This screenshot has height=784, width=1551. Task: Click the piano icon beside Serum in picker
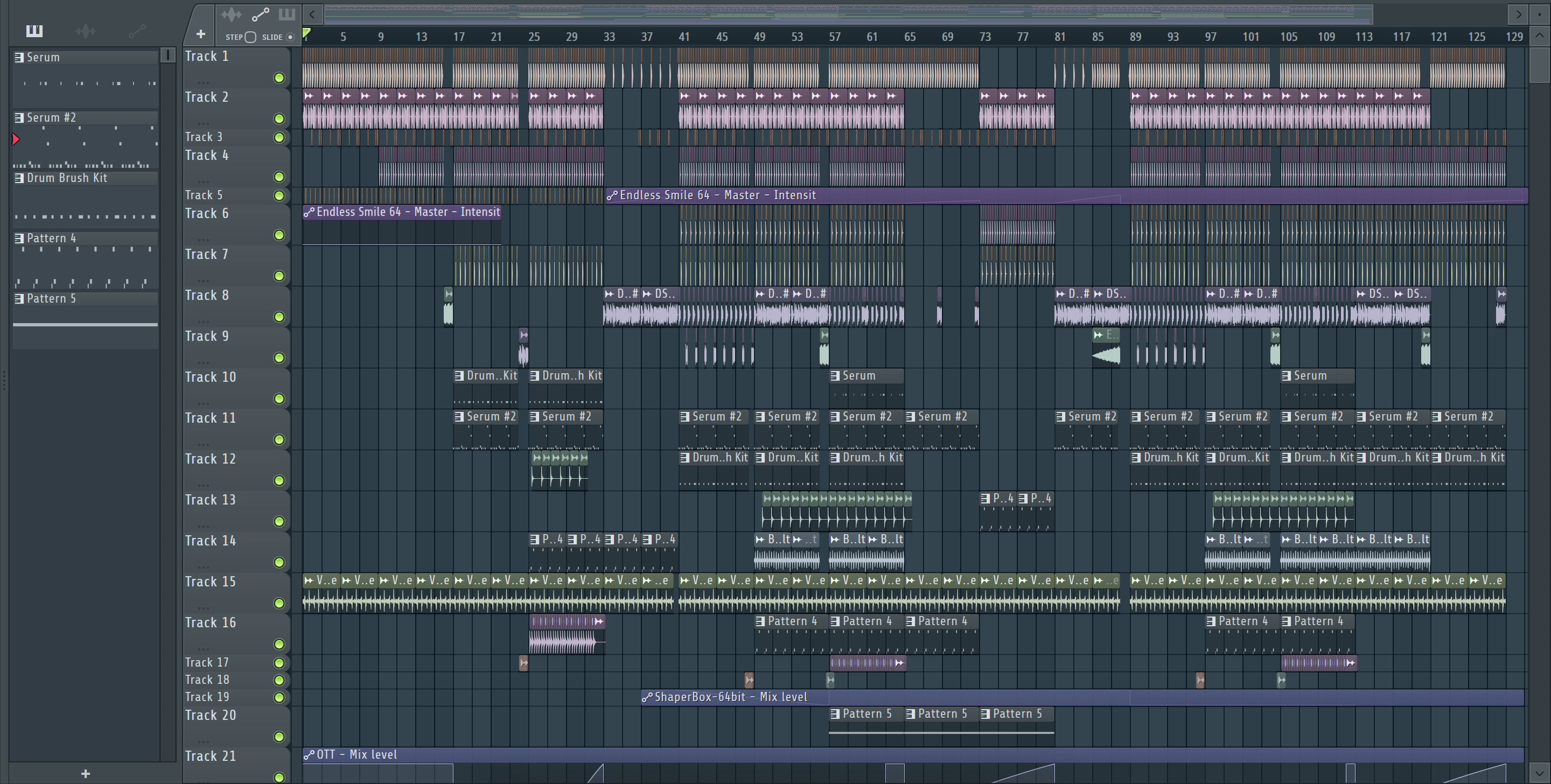(x=19, y=57)
